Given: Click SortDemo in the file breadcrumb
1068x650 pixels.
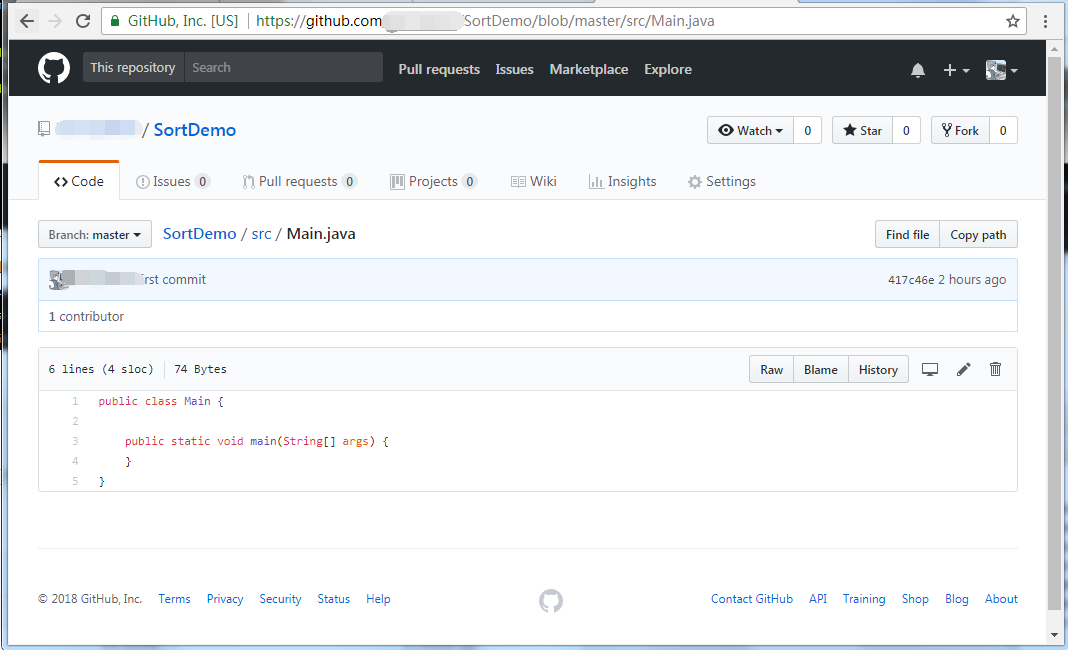Looking at the screenshot, I should click(x=200, y=234).
